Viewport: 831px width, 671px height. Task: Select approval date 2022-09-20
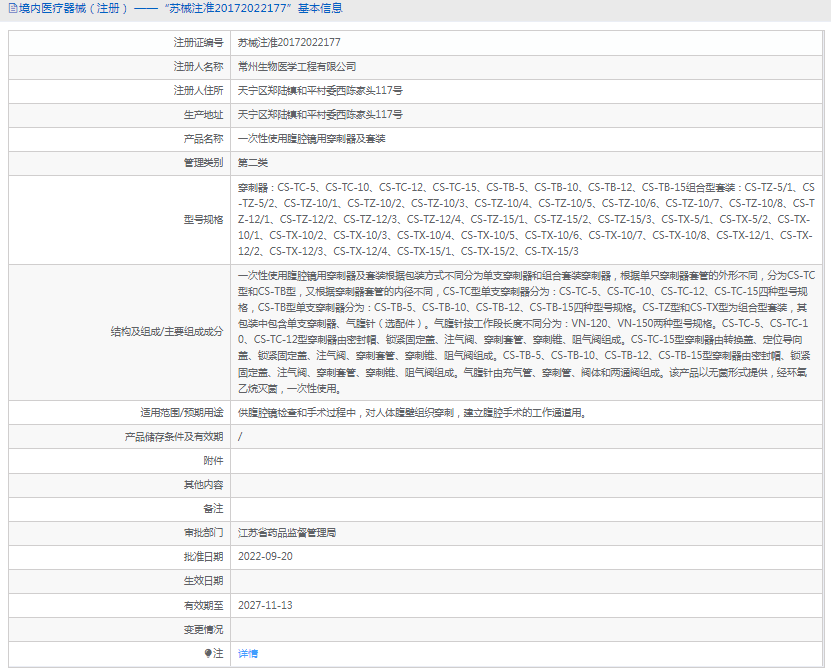tap(265, 557)
